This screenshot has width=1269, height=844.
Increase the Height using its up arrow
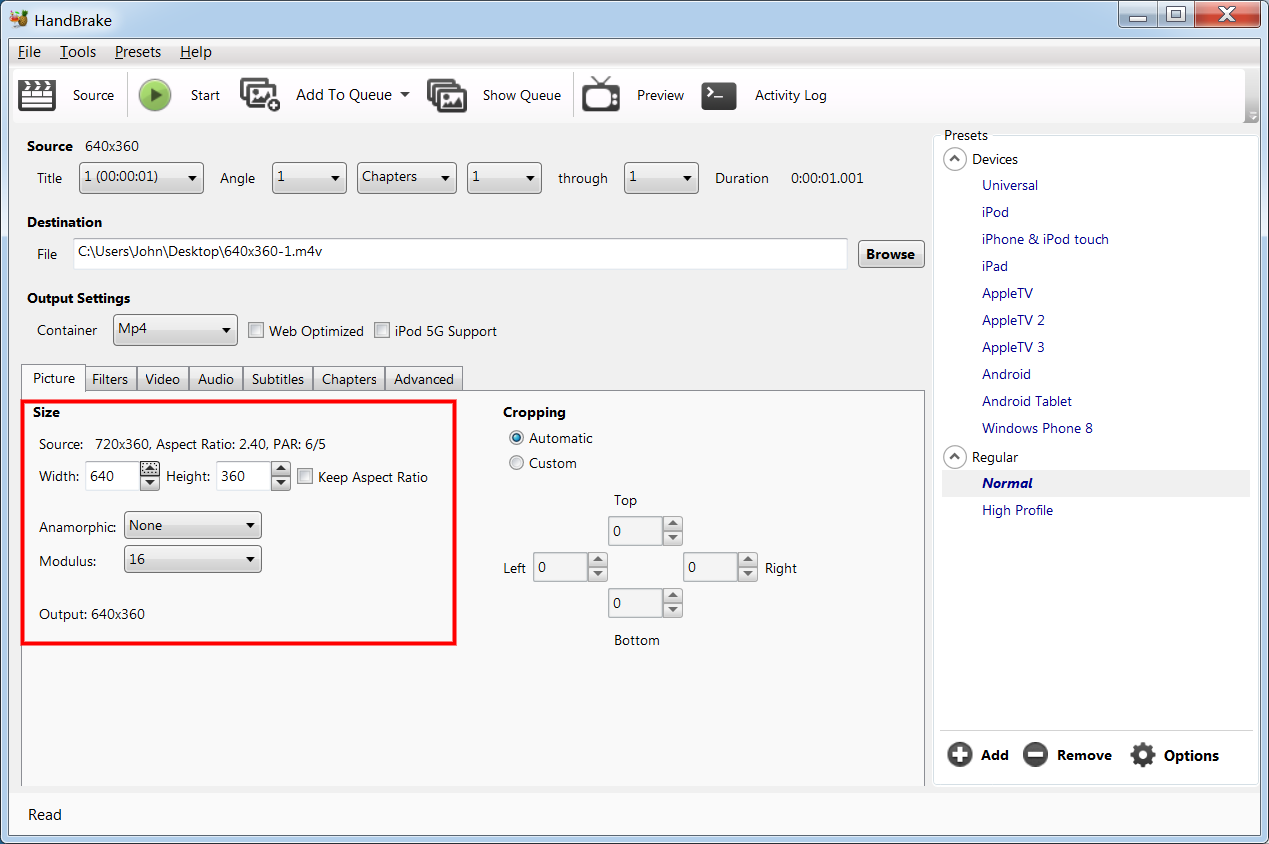click(281, 469)
